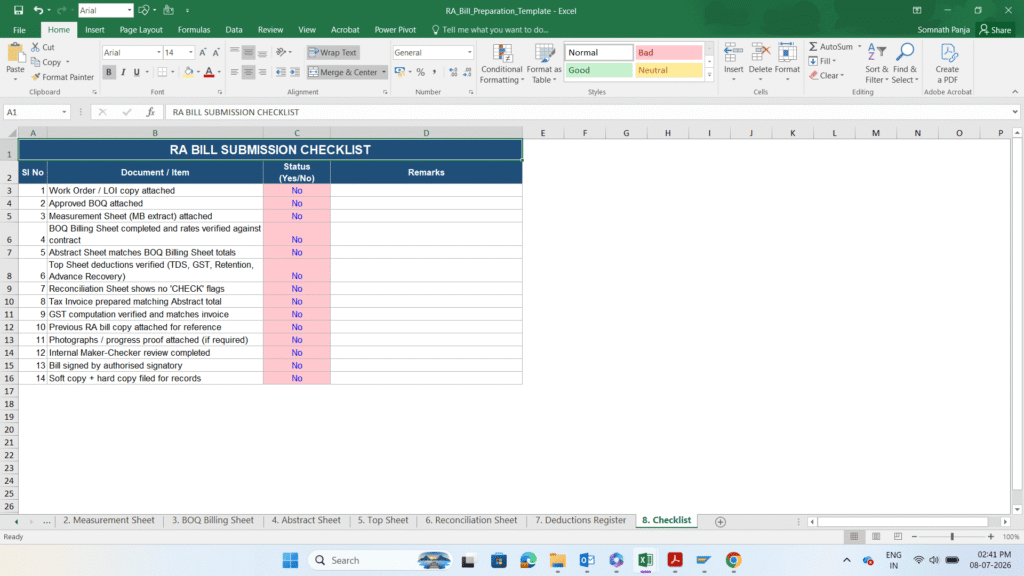Toggle underline formatting
Screen dimensions: 1024x576
(136, 72)
